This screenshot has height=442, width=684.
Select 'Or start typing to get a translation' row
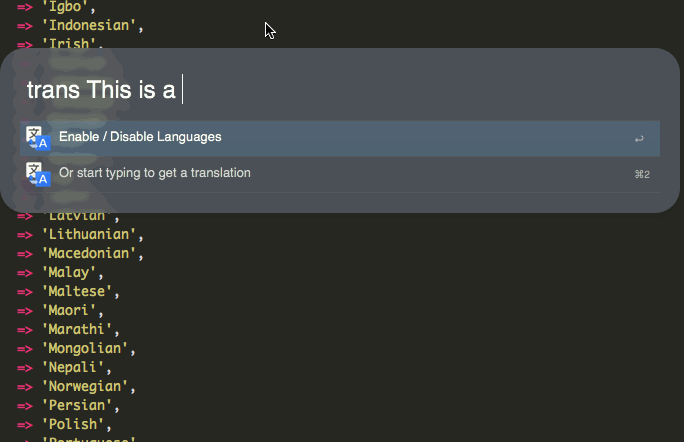[x=154, y=173]
